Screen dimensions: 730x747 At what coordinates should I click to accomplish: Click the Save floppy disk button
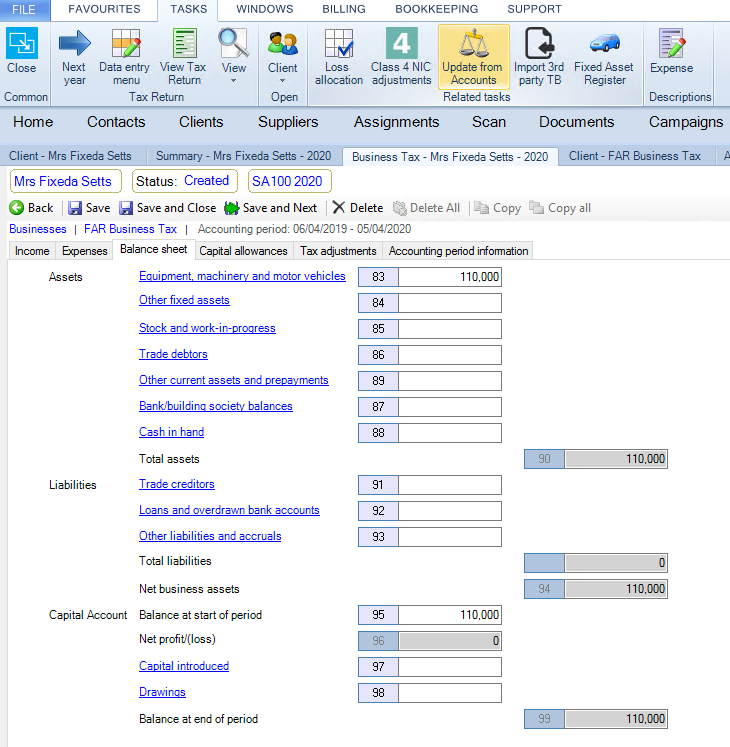[89, 208]
